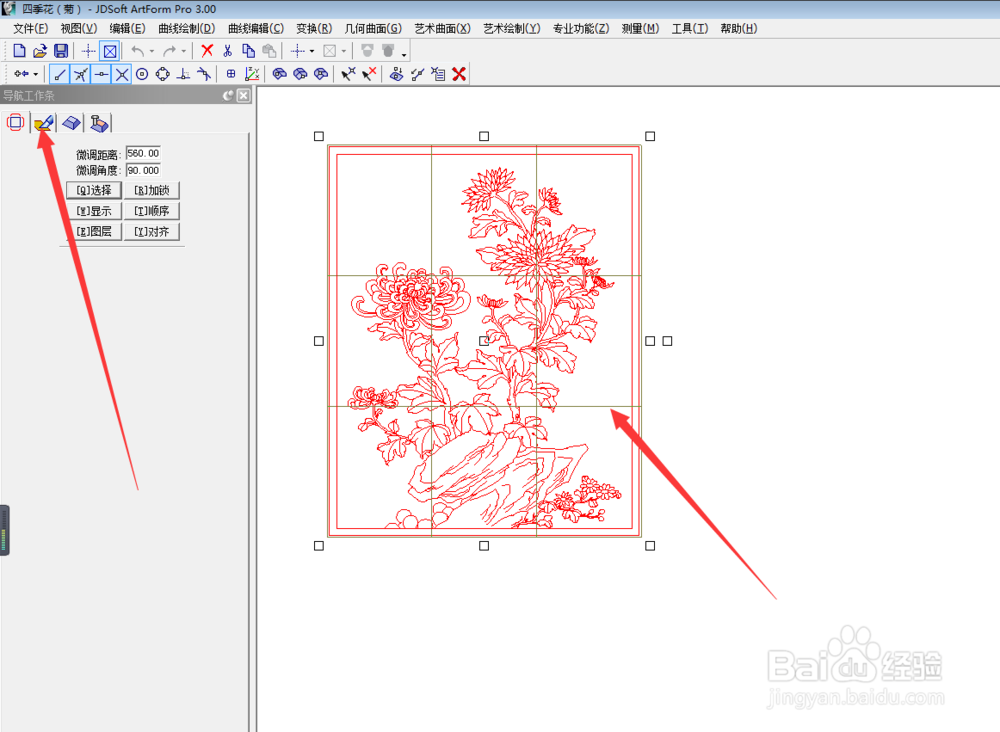Viewport: 1000px width, 732px height.
Task: Click the small grid icon
Action: coord(231,74)
